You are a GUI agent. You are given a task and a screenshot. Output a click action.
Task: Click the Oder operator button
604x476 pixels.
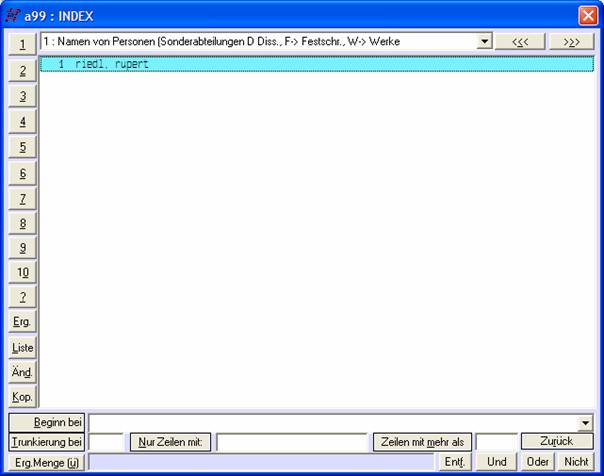pyautogui.click(x=538, y=462)
